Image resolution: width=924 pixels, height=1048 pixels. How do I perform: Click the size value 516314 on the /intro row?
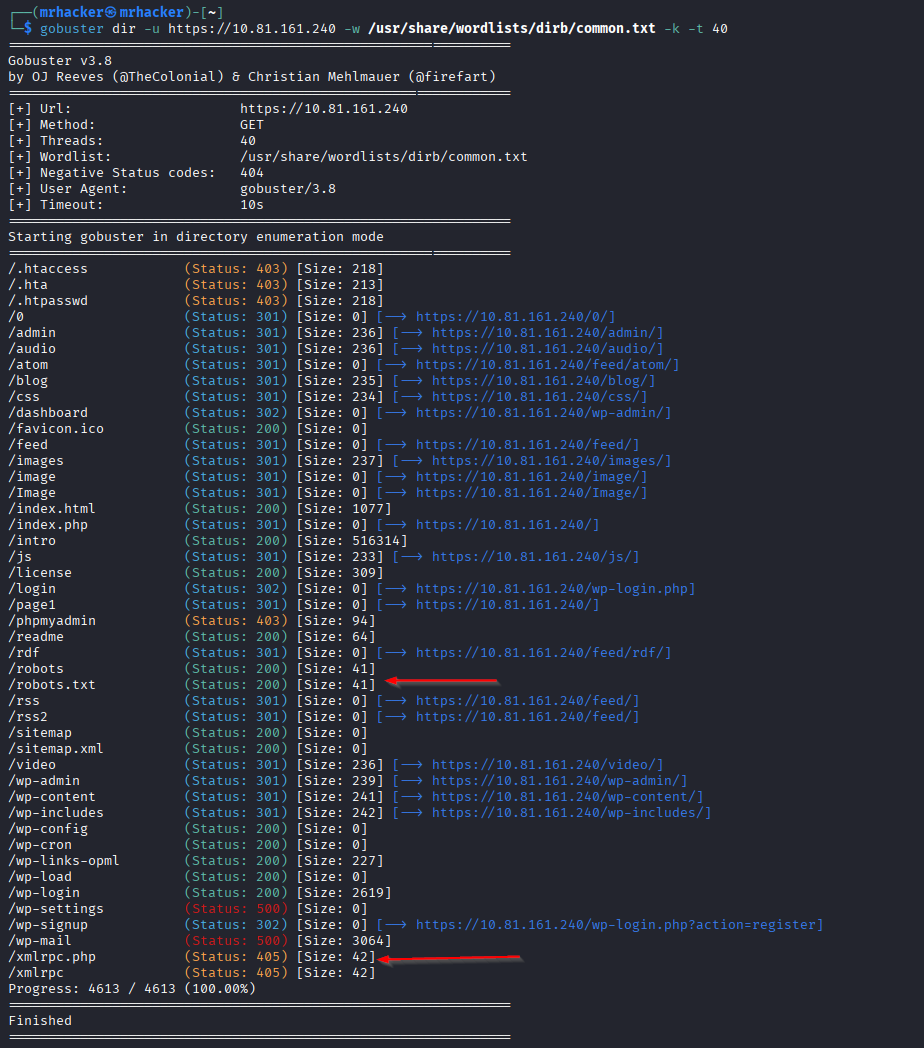[x=352, y=541]
